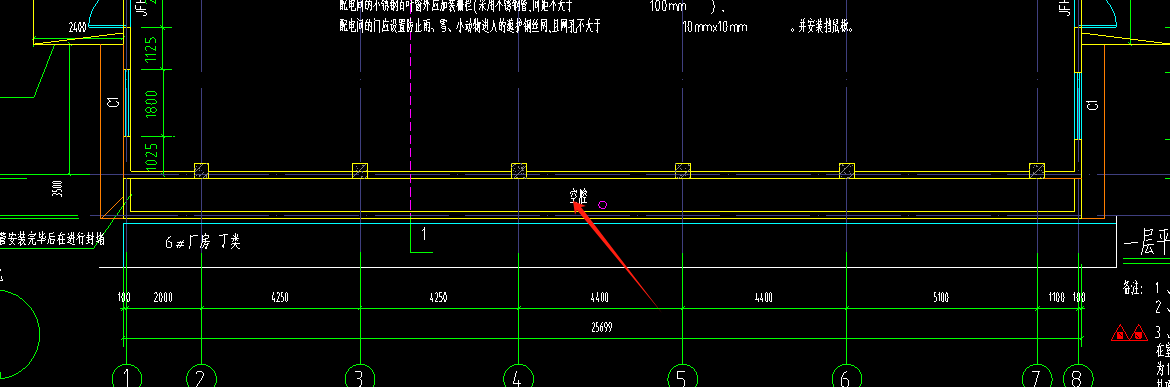
Task: Click the small magenta circle near 空腔
Action: pyautogui.click(x=603, y=204)
